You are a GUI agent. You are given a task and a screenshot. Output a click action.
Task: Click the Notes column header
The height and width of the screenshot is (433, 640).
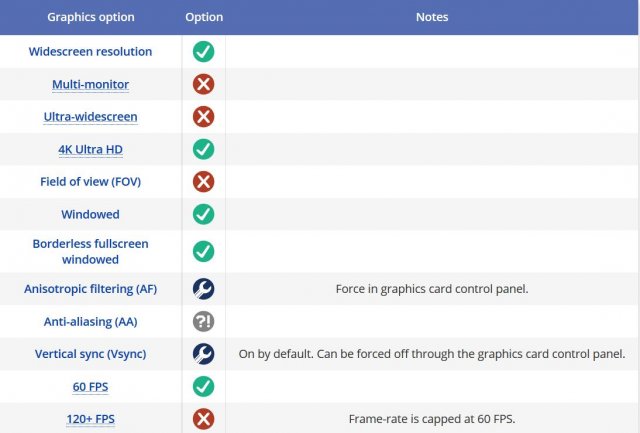click(x=432, y=17)
